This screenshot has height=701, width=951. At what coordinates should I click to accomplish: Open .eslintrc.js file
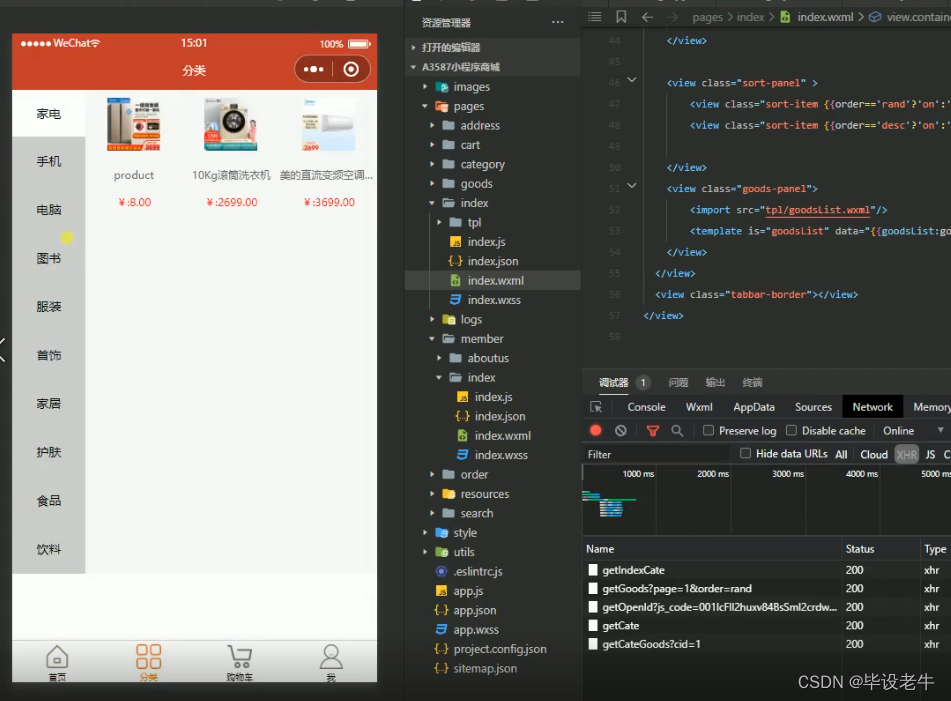click(x=478, y=572)
